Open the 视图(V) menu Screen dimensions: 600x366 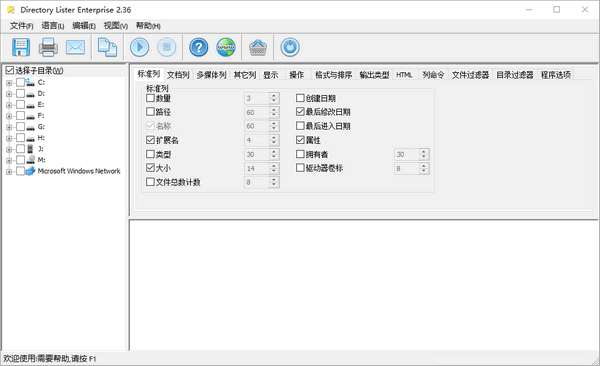(116, 26)
